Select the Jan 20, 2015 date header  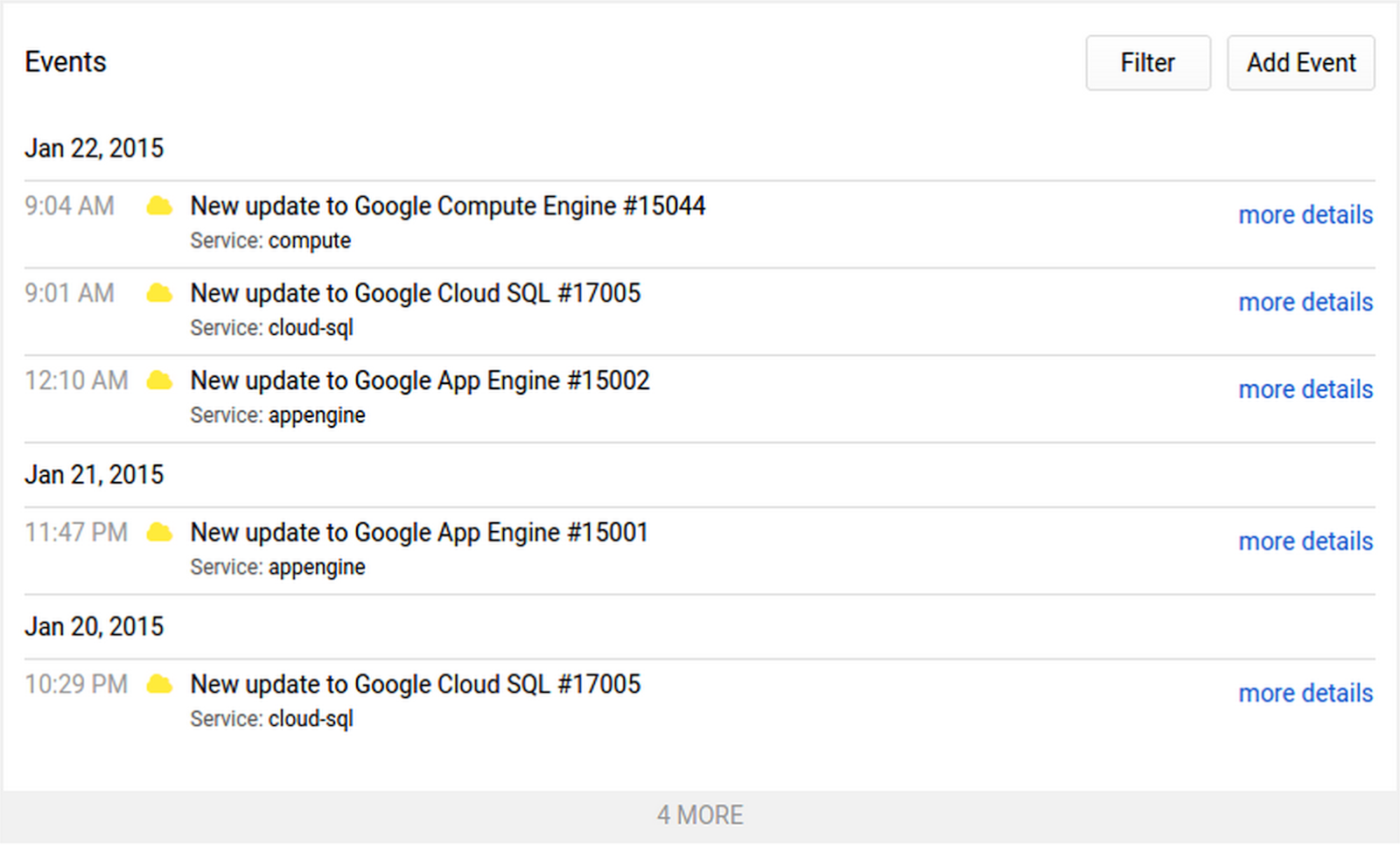[94, 626]
